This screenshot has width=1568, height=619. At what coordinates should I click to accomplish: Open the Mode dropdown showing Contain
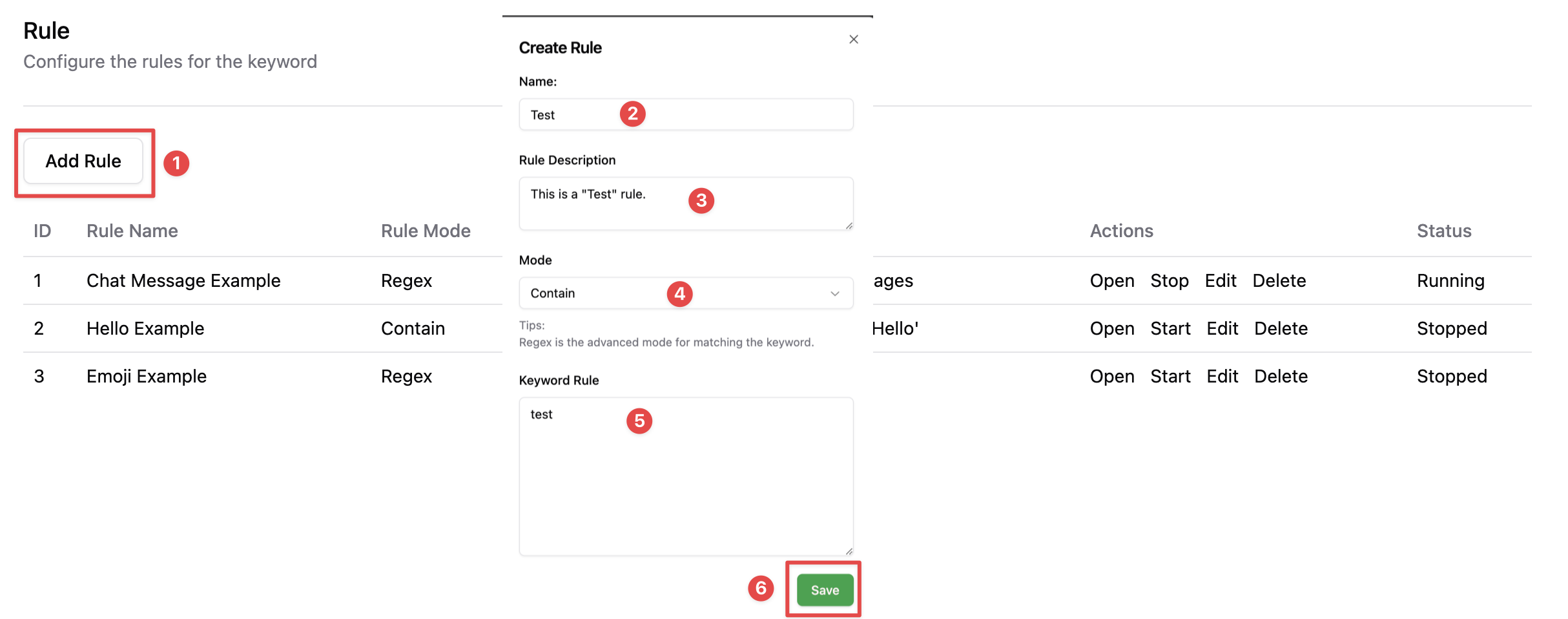pyautogui.click(x=686, y=293)
